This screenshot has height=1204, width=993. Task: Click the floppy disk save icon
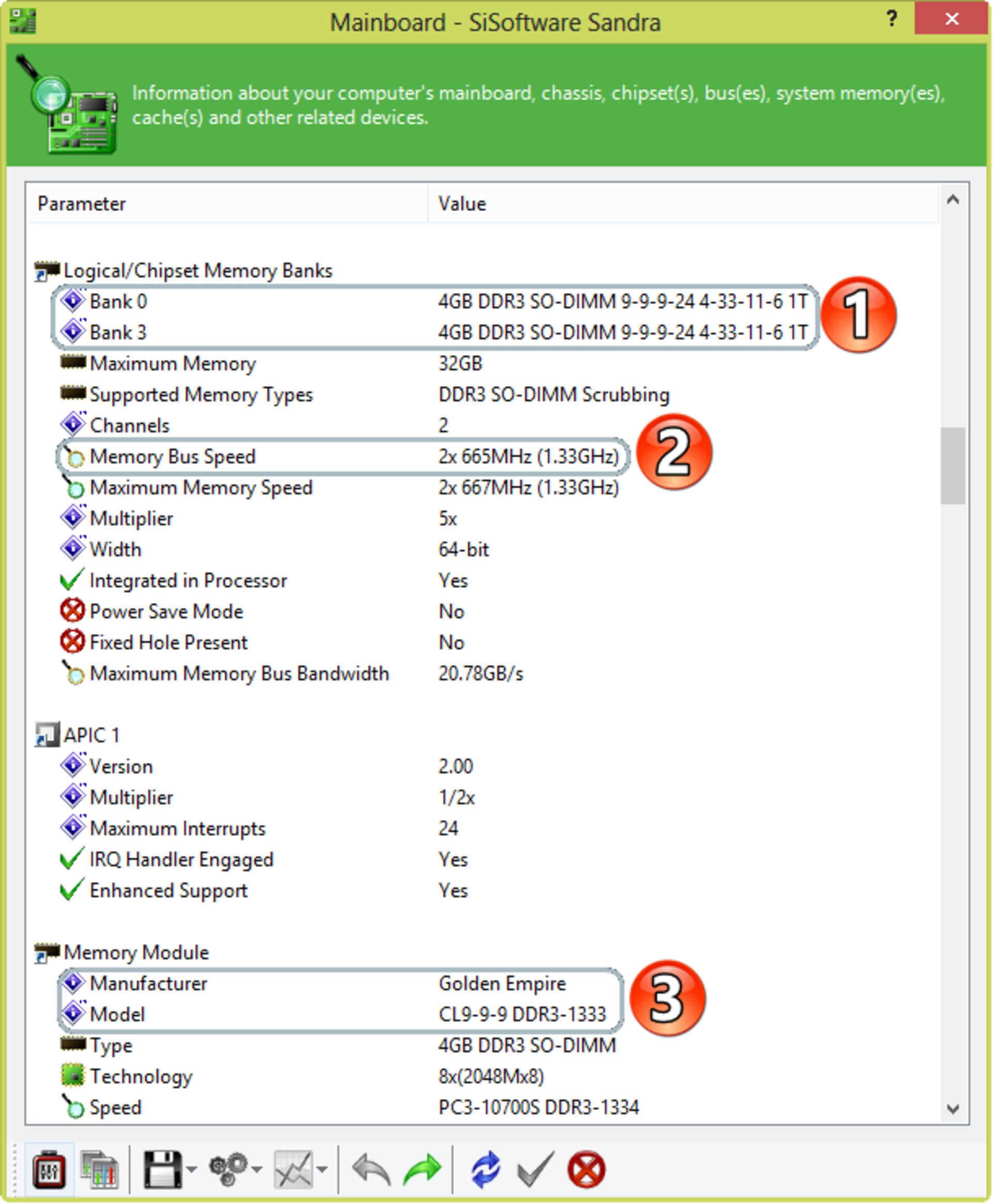point(162,1169)
